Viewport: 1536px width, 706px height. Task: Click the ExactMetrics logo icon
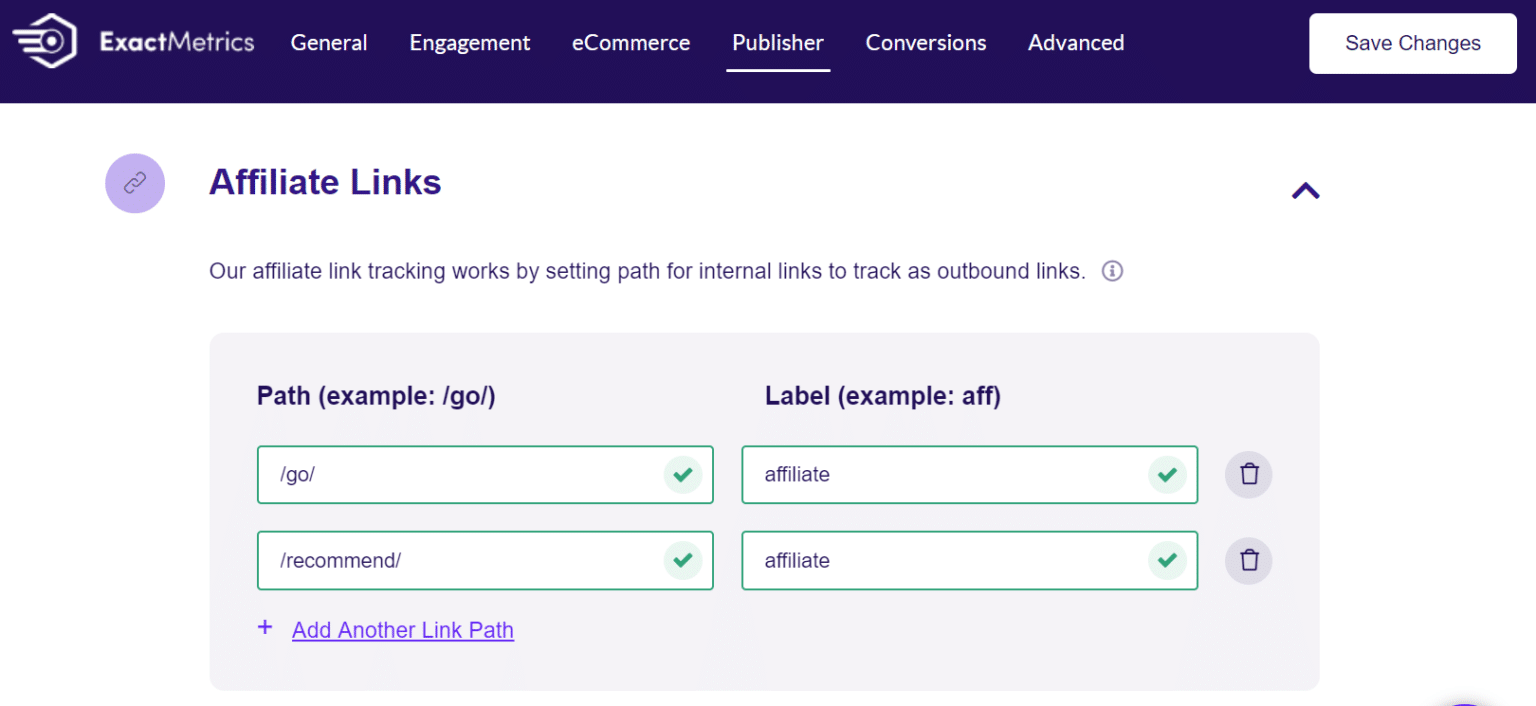(x=44, y=40)
